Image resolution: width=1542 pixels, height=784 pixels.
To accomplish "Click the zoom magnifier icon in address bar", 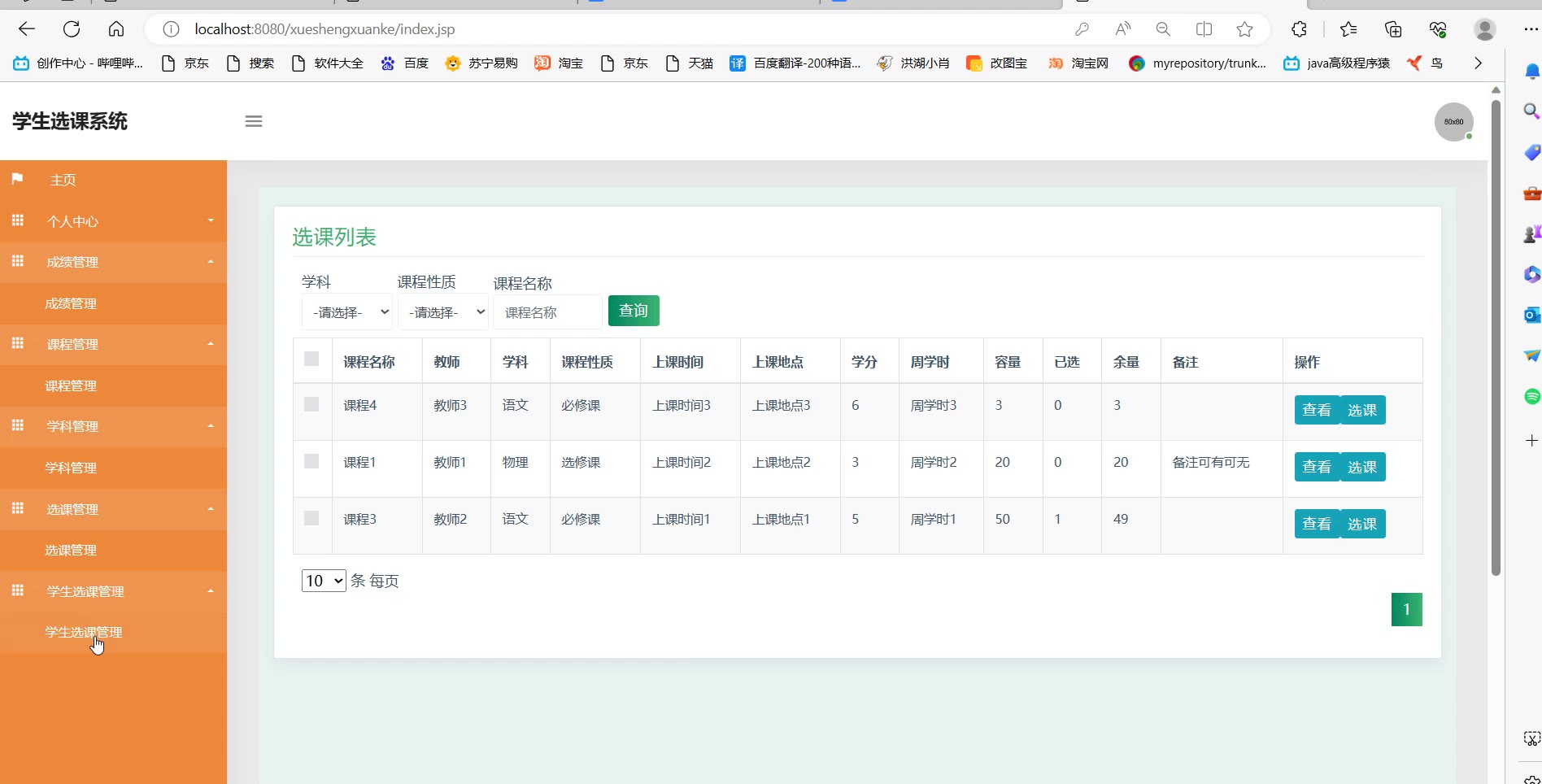I will pyautogui.click(x=1163, y=29).
